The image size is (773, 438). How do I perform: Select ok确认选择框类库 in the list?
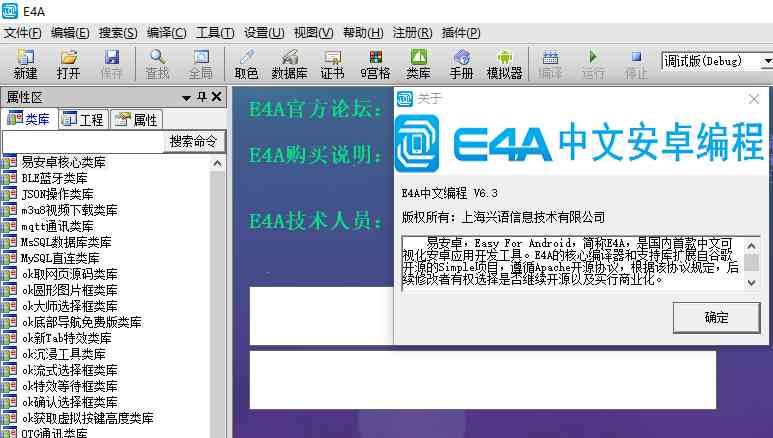coord(70,402)
